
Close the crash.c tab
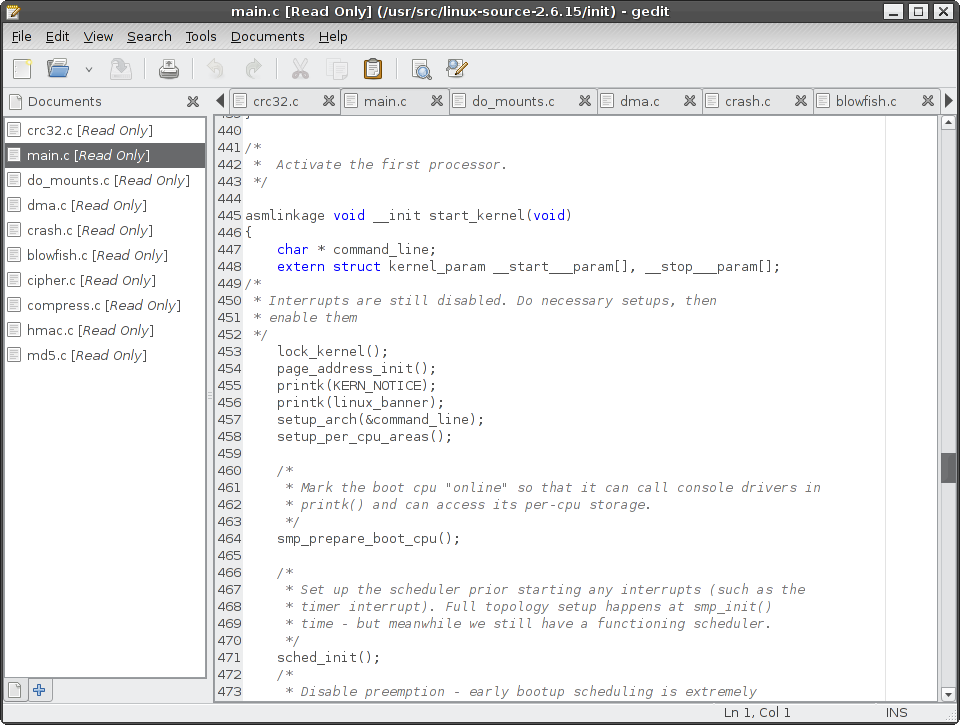point(801,101)
